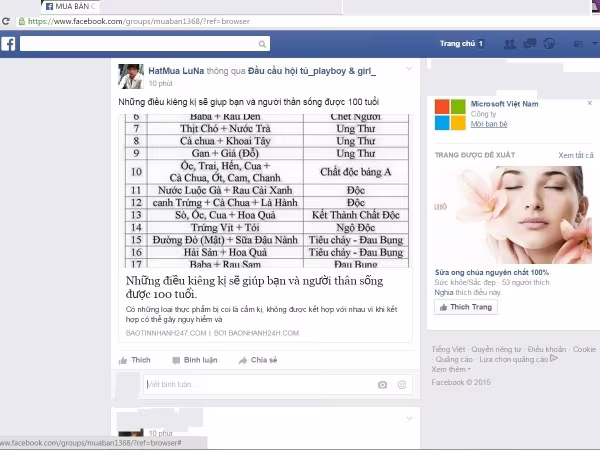Open Trang chủ home link
Viewport: 600px width, 450px height.
point(457,44)
